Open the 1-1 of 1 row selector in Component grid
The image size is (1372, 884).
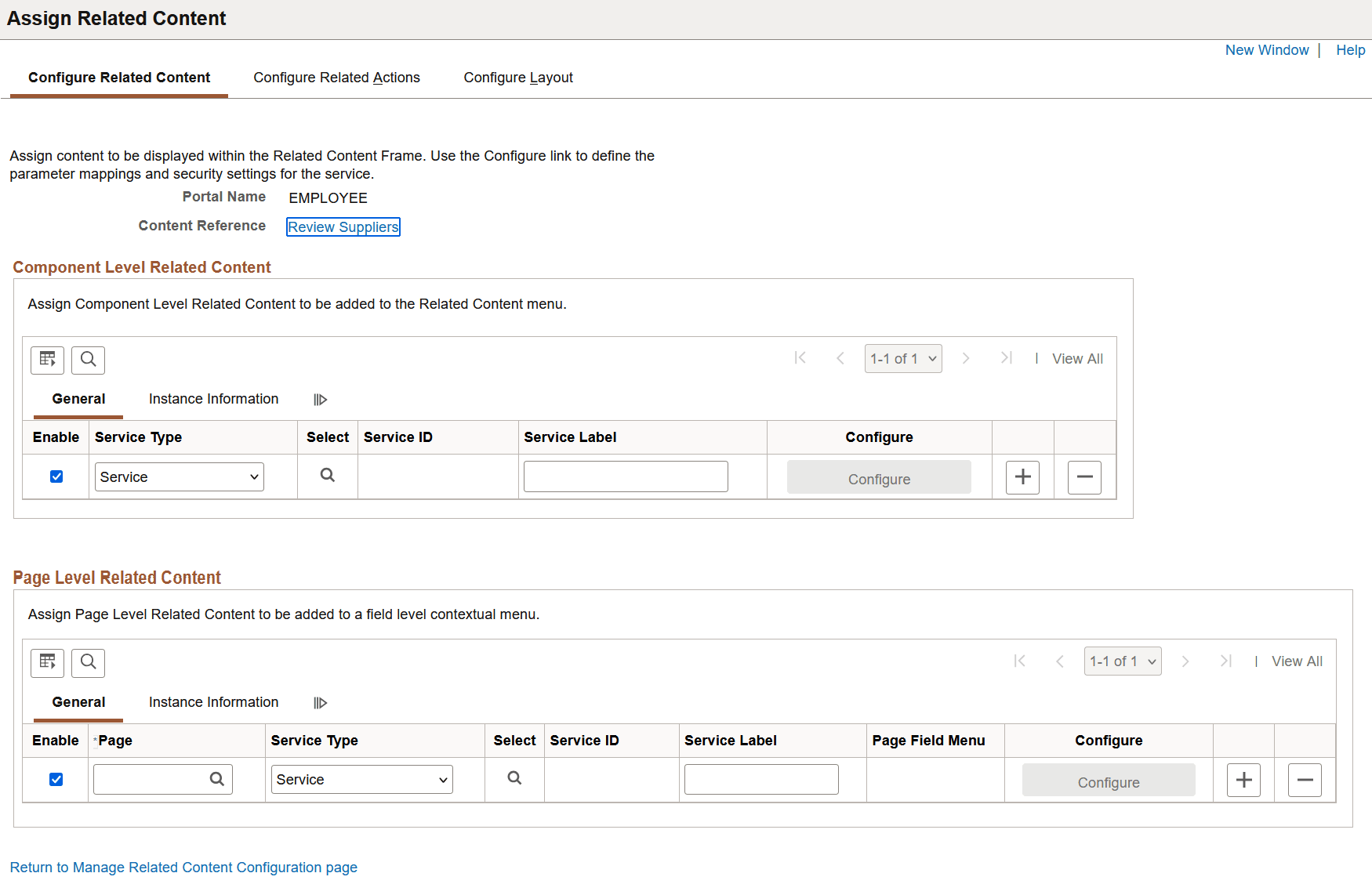point(903,359)
